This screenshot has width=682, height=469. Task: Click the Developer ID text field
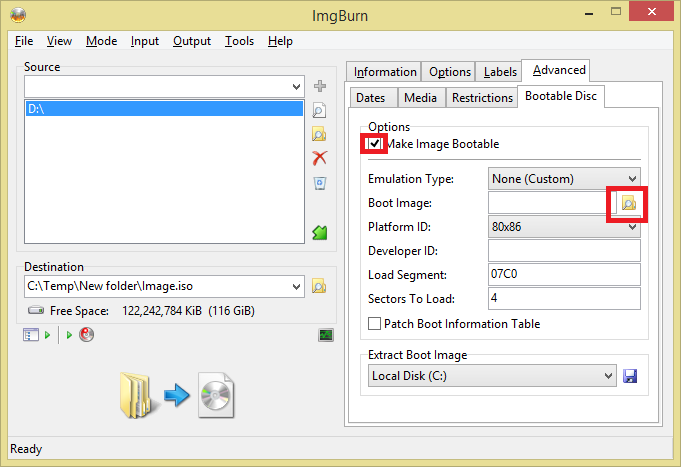pos(564,251)
